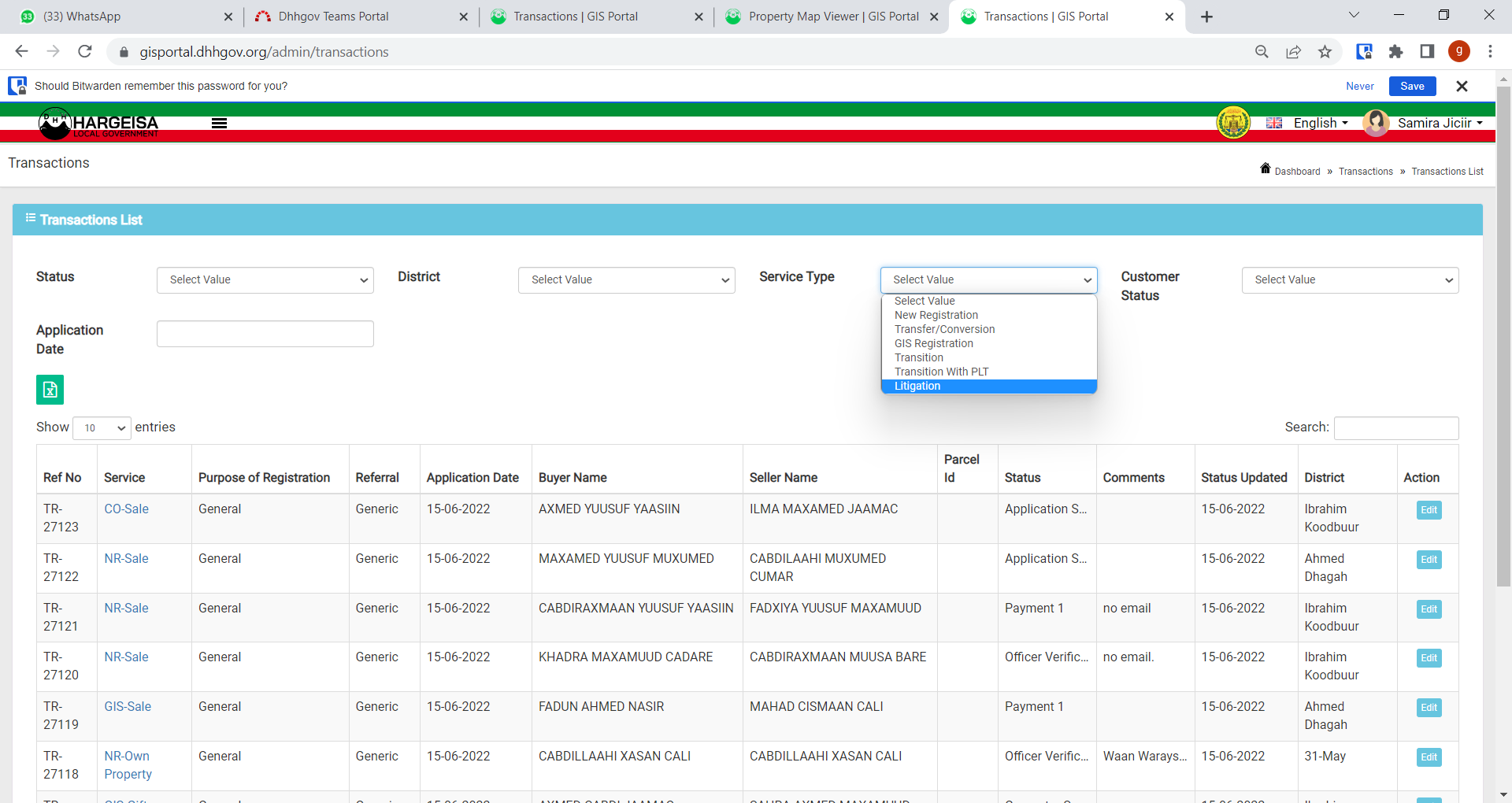Open CO-Sale service link

[x=126, y=509]
